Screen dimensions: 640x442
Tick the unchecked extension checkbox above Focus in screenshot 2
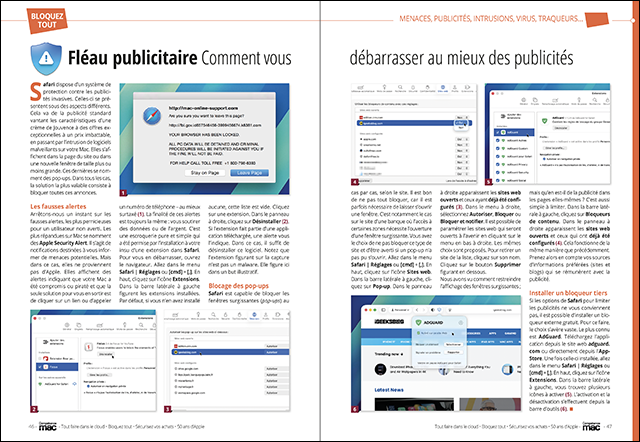pyautogui.click(x=40, y=358)
